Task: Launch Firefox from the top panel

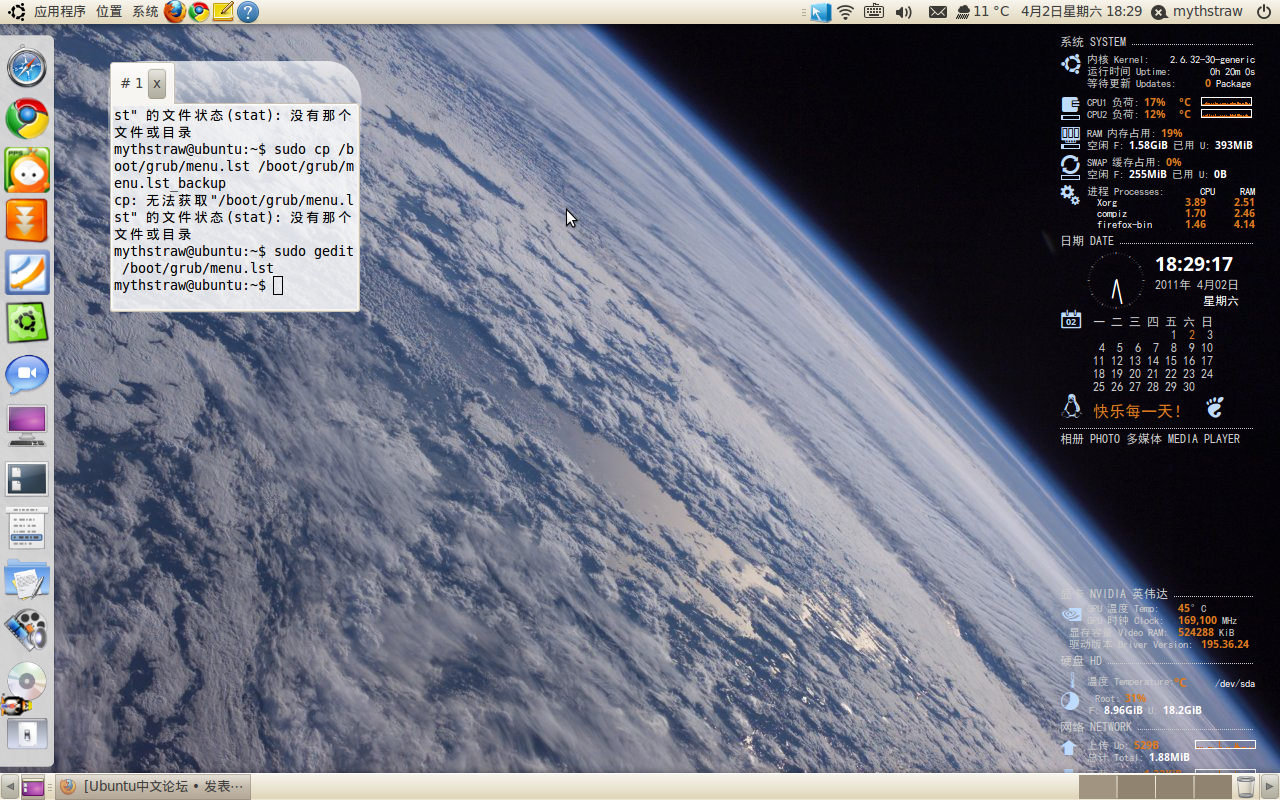Action: coord(175,12)
